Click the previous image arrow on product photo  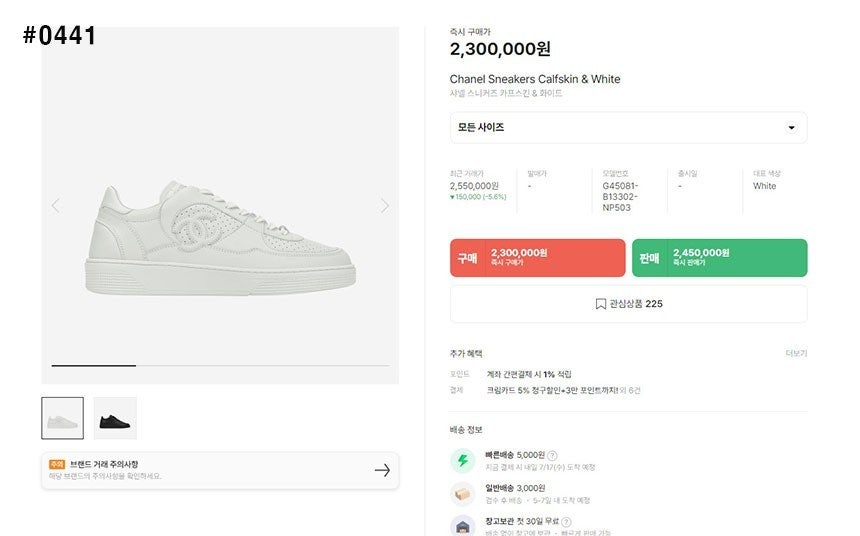pyautogui.click(x=56, y=206)
